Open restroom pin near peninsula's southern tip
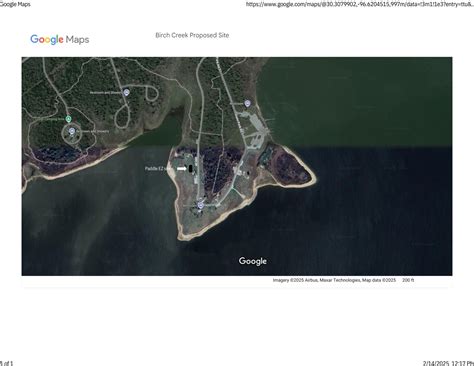This screenshot has width=474, height=366. pos(200,206)
